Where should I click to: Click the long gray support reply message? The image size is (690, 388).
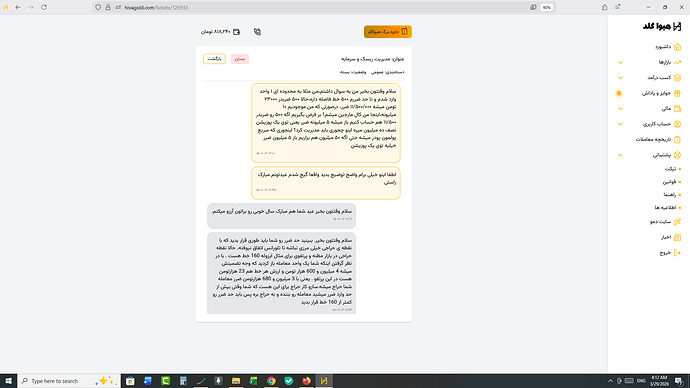282,273
